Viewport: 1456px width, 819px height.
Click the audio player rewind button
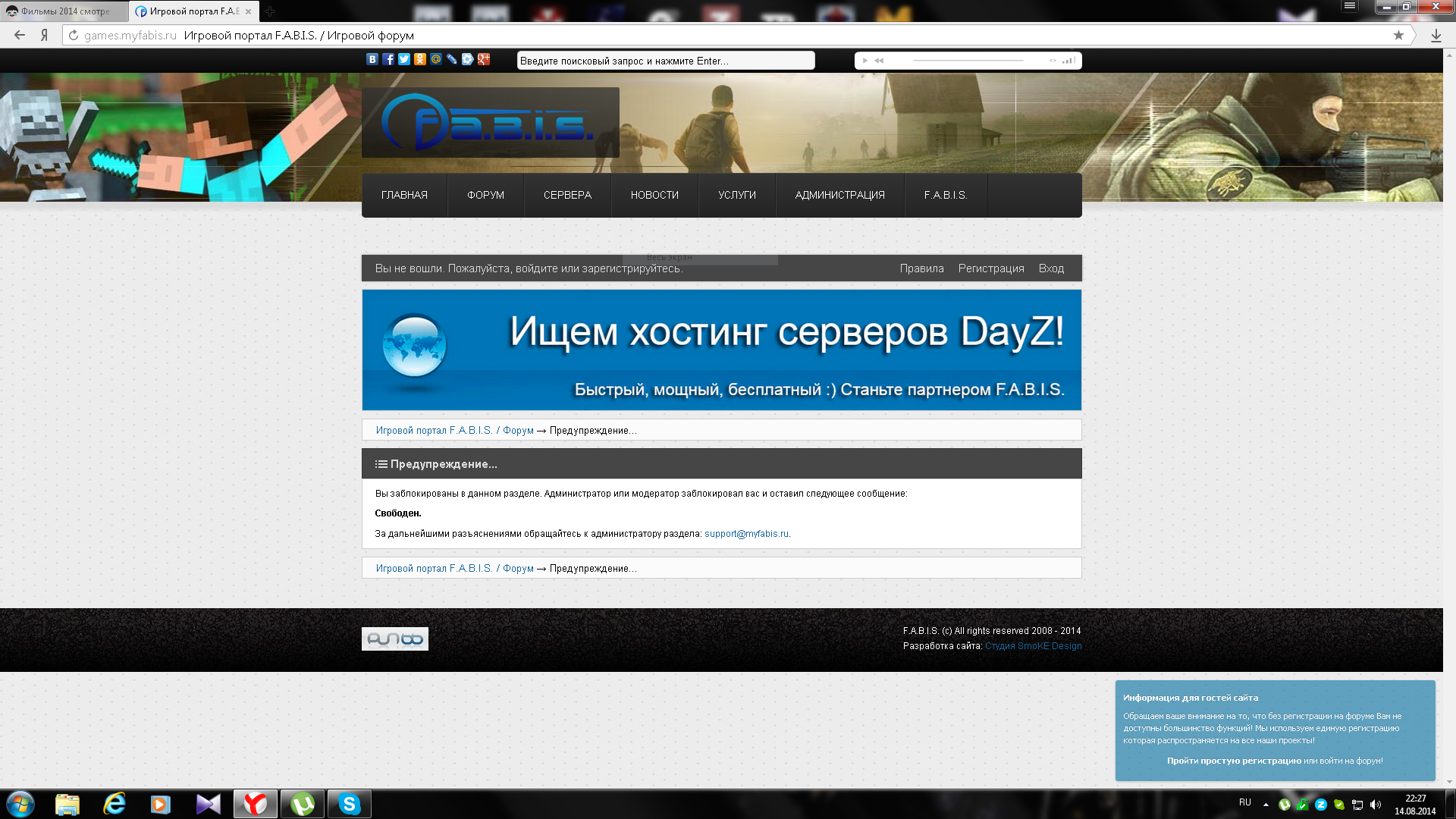[x=879, y=61]
